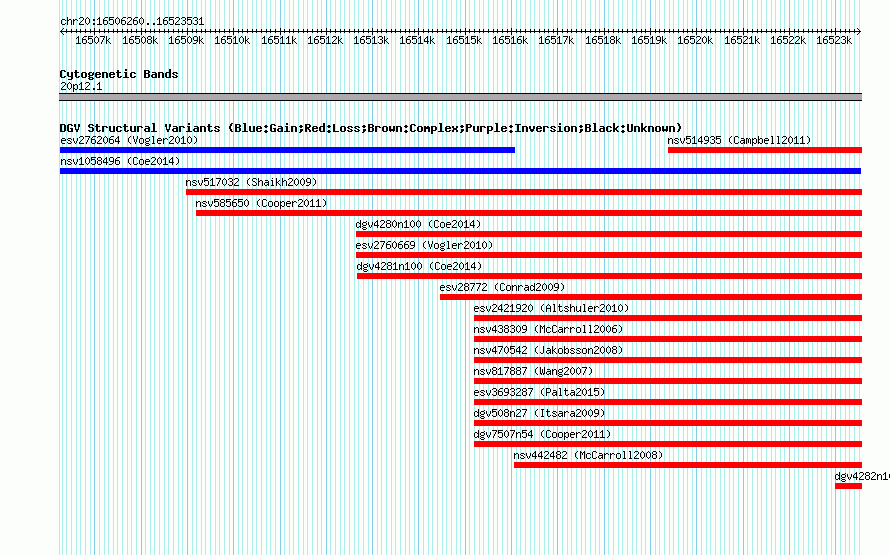Click the 20p12.1 band label
The height and width of the screenshot is (555, 890).
pos(81,86)
